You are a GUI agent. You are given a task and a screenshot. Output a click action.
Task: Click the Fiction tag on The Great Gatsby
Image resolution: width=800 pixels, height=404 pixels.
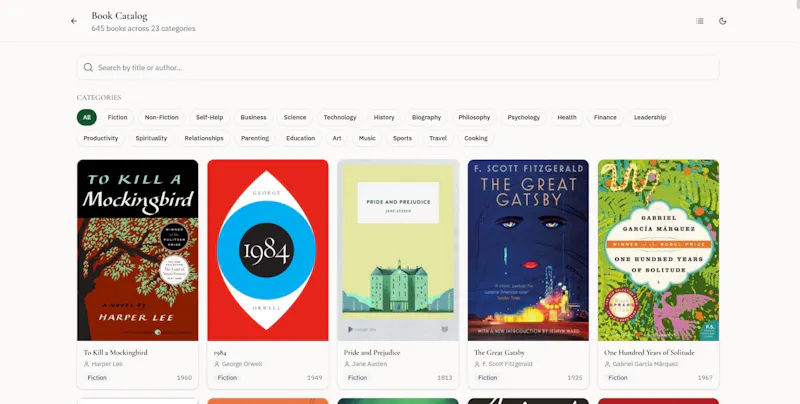click(487, 378)
